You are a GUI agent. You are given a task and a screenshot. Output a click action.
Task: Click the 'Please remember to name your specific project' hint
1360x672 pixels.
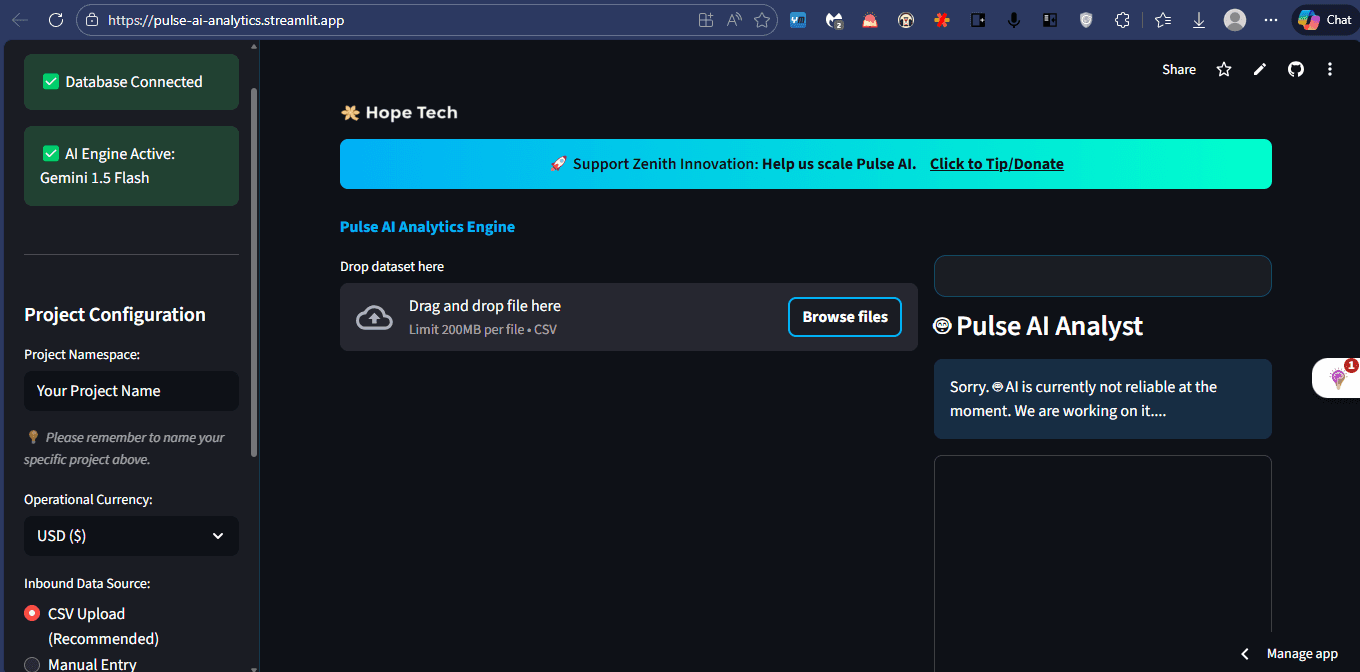[124, 448]
